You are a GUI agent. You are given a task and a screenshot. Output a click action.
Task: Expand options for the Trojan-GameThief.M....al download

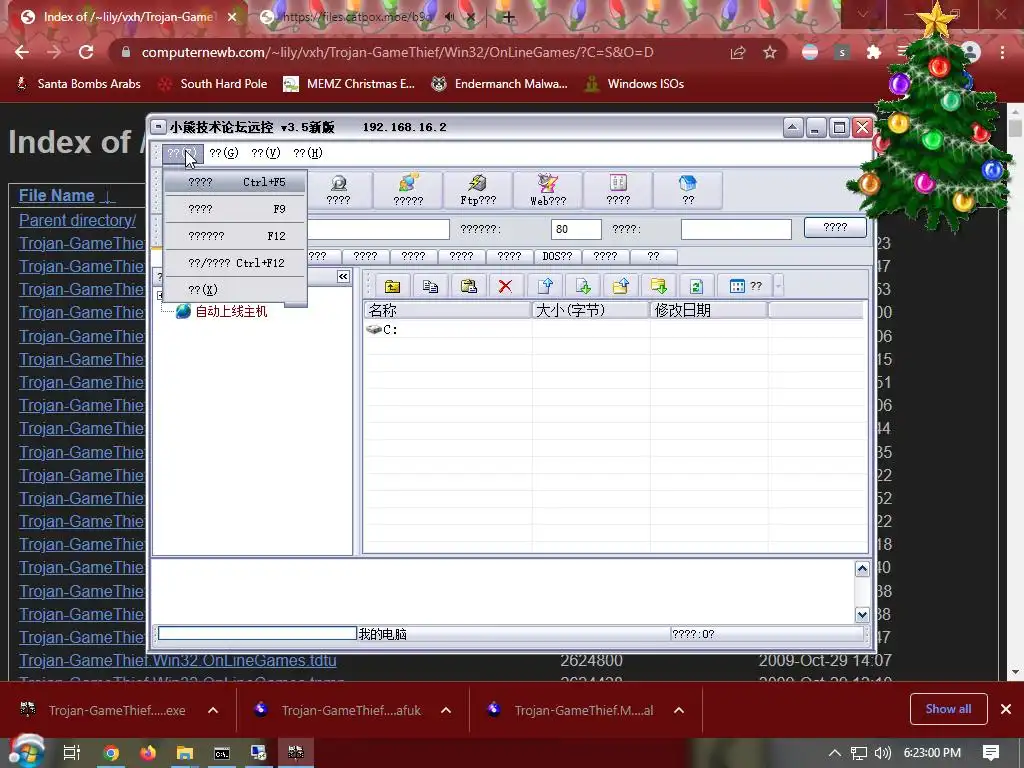[679, 710]
